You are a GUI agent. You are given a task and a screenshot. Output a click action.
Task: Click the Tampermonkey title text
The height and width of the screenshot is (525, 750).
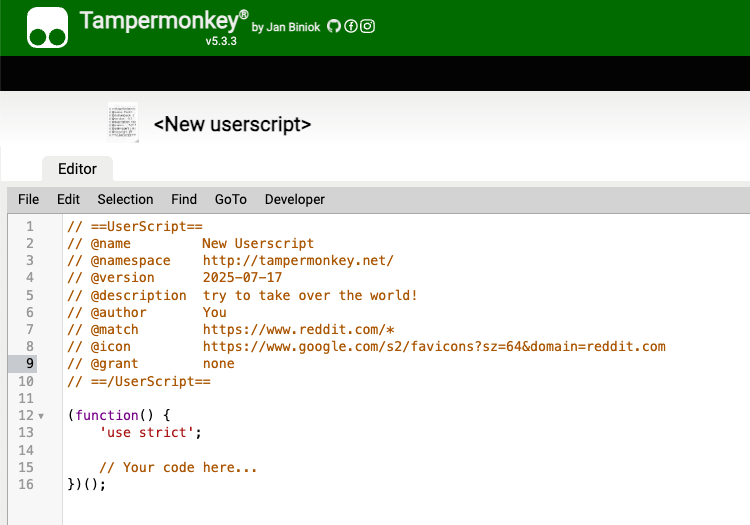(x=164, y=21)
